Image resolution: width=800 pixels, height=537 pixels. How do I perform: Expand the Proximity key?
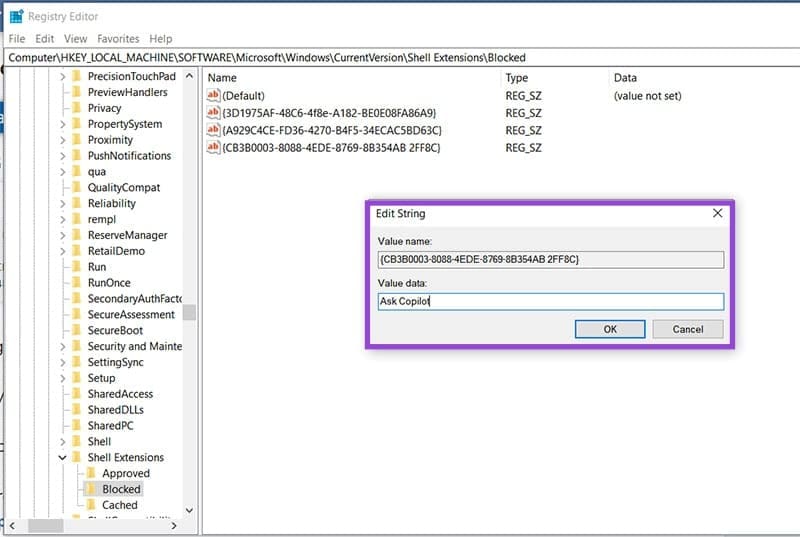click(x=62, y=140)
